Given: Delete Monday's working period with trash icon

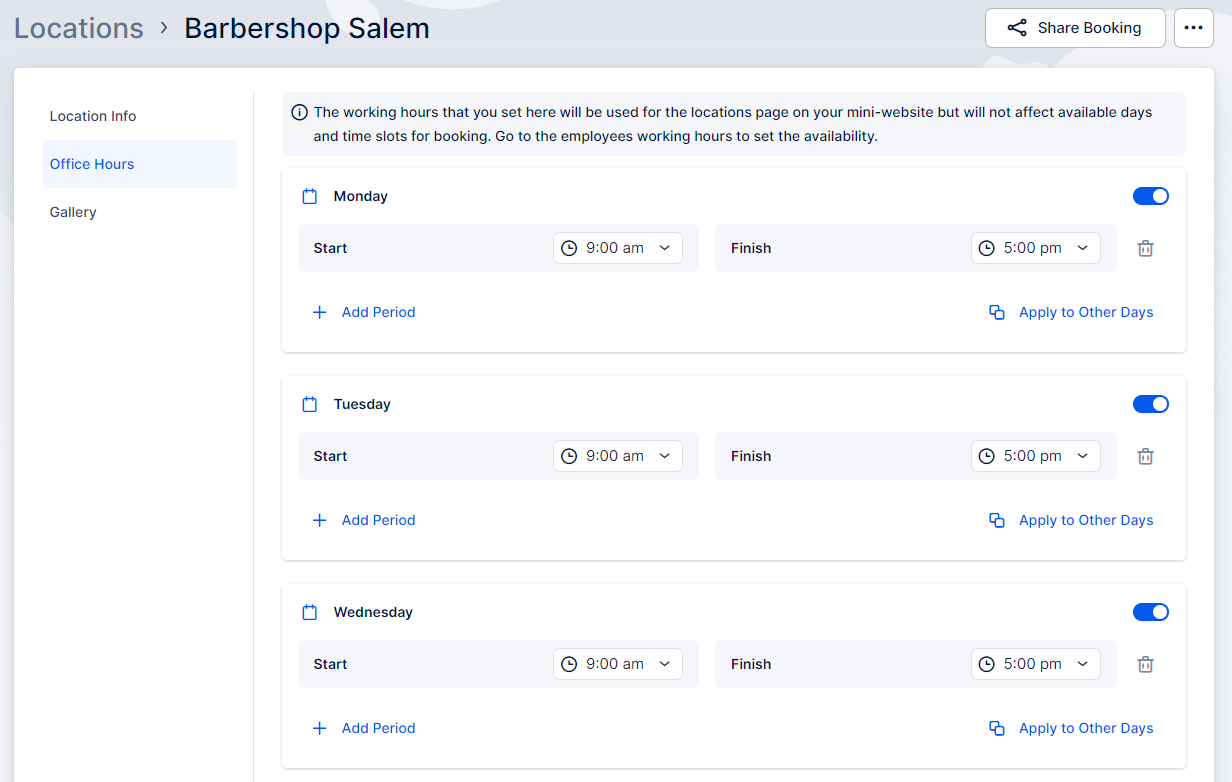Looking at the screenshot, I should (1145, 248).
